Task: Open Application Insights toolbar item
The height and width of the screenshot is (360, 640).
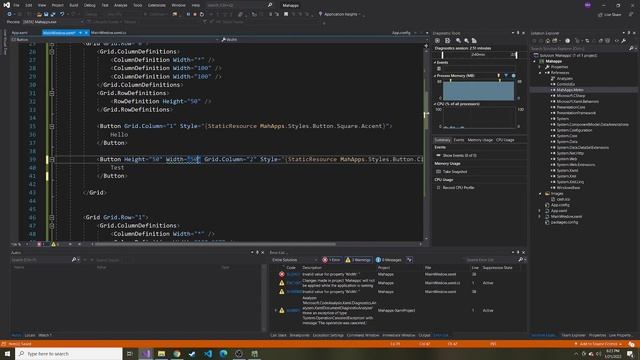Action: (340, 14)
